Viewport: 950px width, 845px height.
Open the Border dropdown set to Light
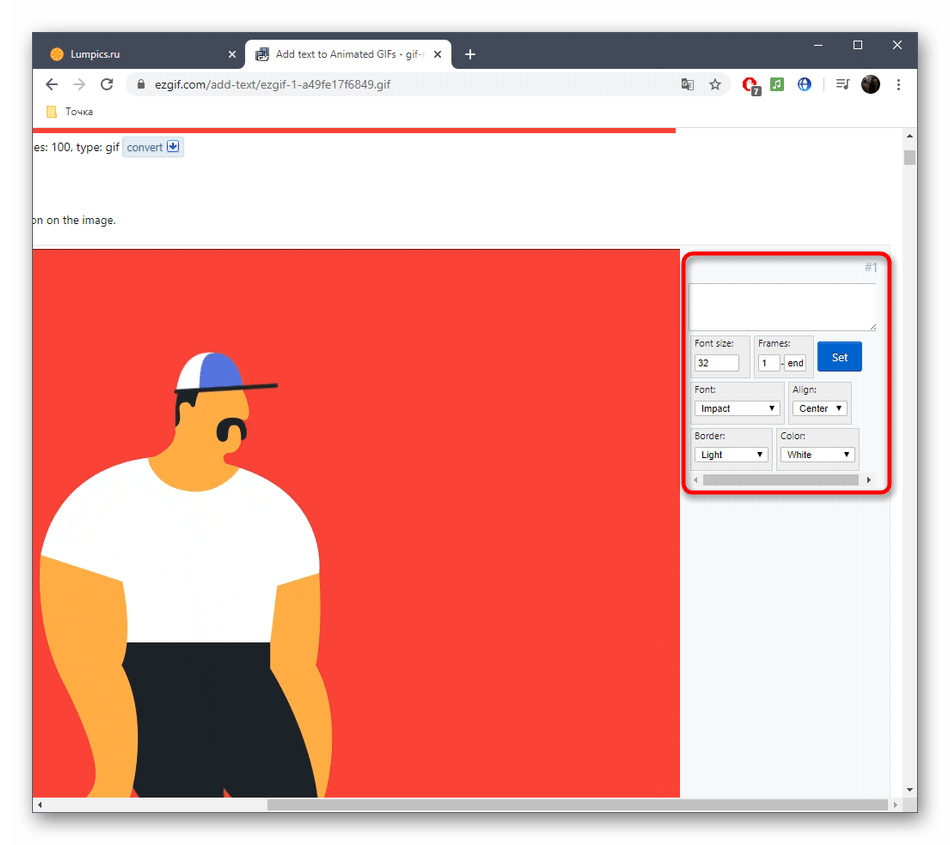(x=731, y=454)
